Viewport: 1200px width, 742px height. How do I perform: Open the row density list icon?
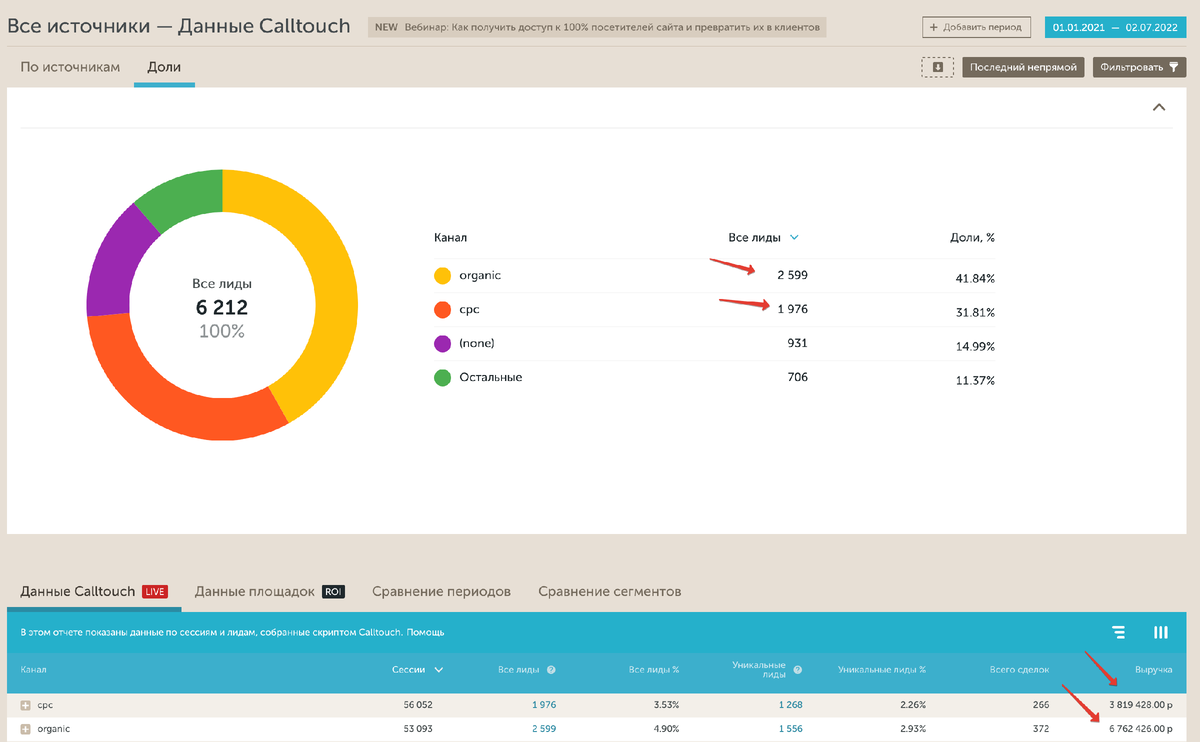[x=1119, y=632]
